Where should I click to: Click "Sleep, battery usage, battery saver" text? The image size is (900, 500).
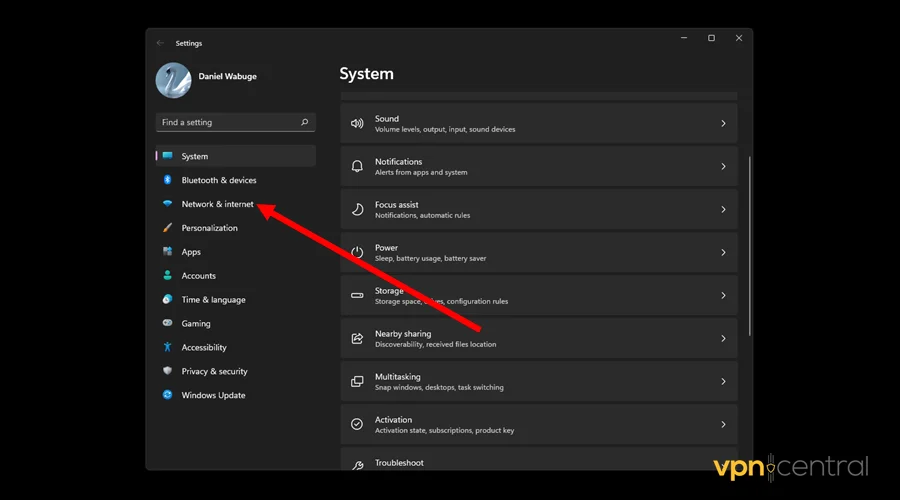[x=430, y=258]
